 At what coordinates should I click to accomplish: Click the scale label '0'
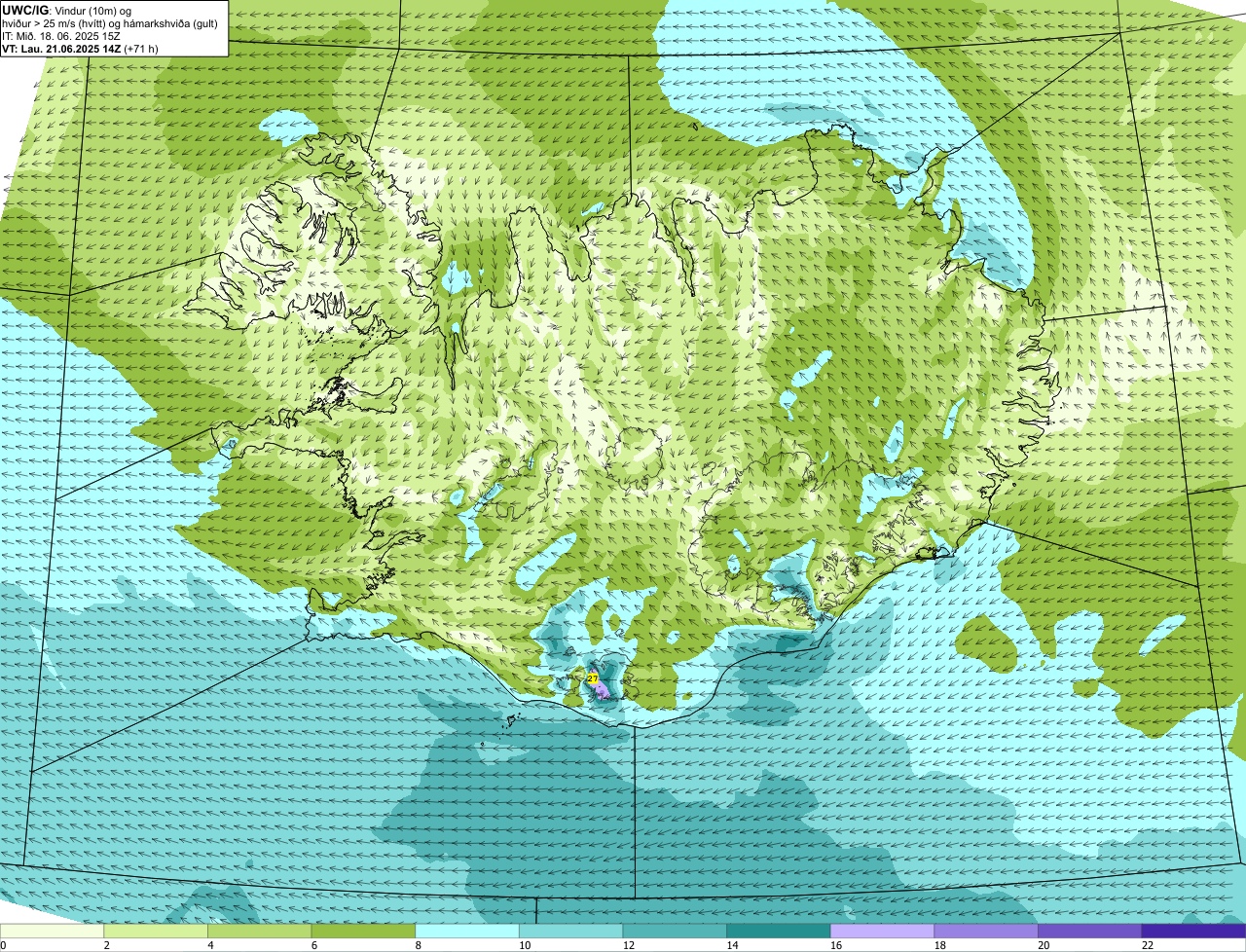[3, 945]
